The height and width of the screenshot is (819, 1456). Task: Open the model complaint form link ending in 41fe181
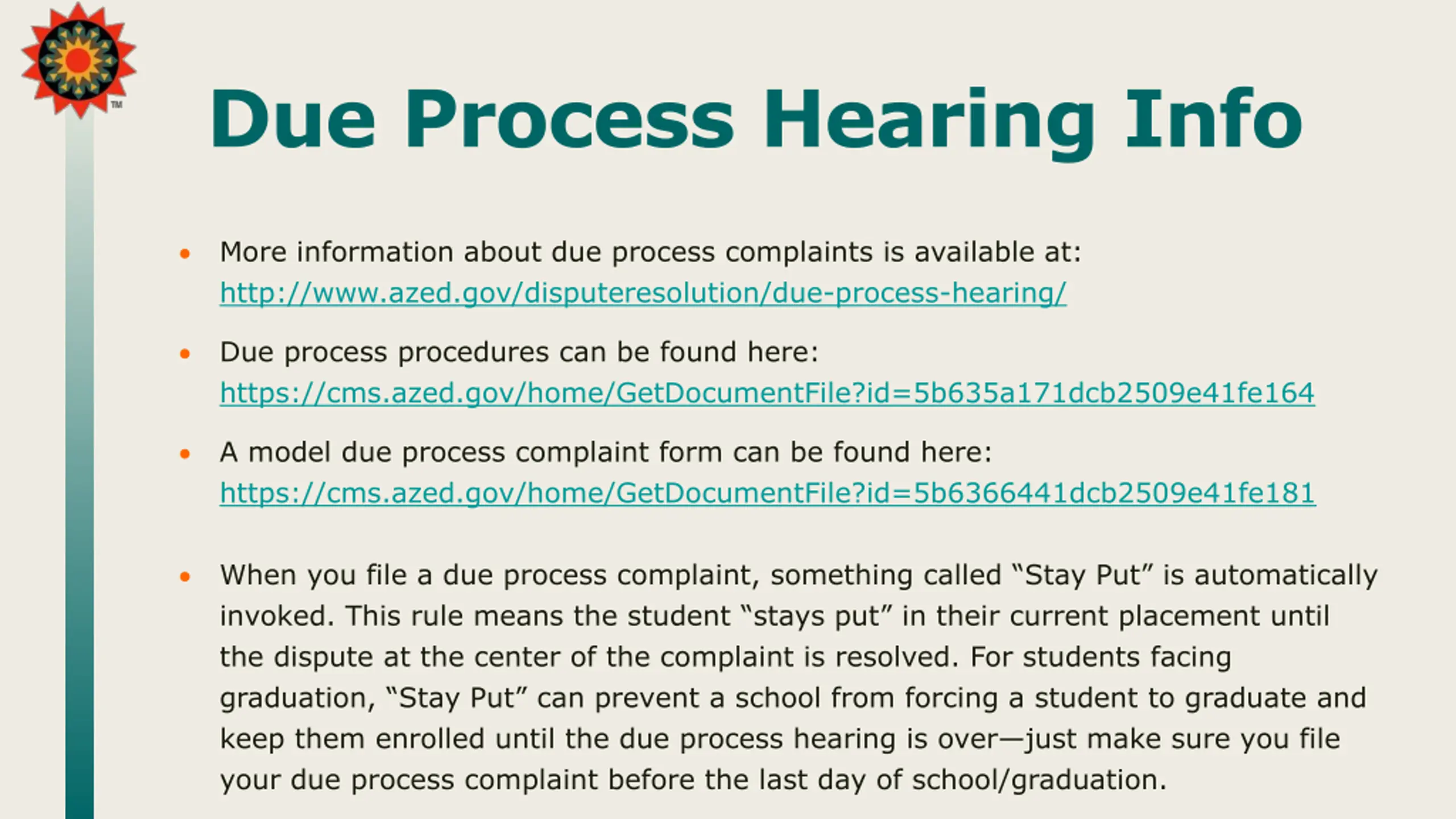point(768,493)
